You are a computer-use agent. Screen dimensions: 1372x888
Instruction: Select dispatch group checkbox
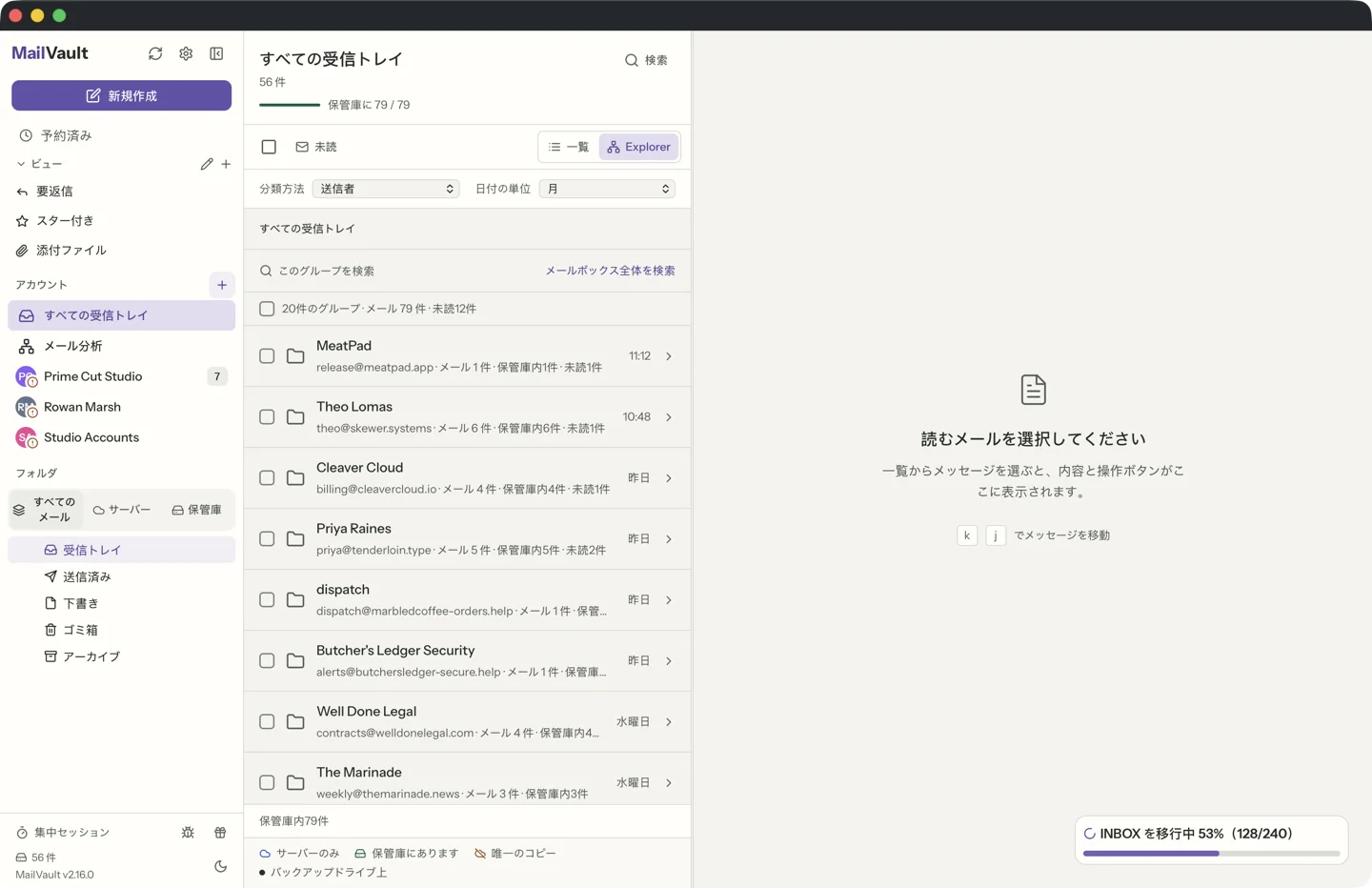tap(267, 600)
